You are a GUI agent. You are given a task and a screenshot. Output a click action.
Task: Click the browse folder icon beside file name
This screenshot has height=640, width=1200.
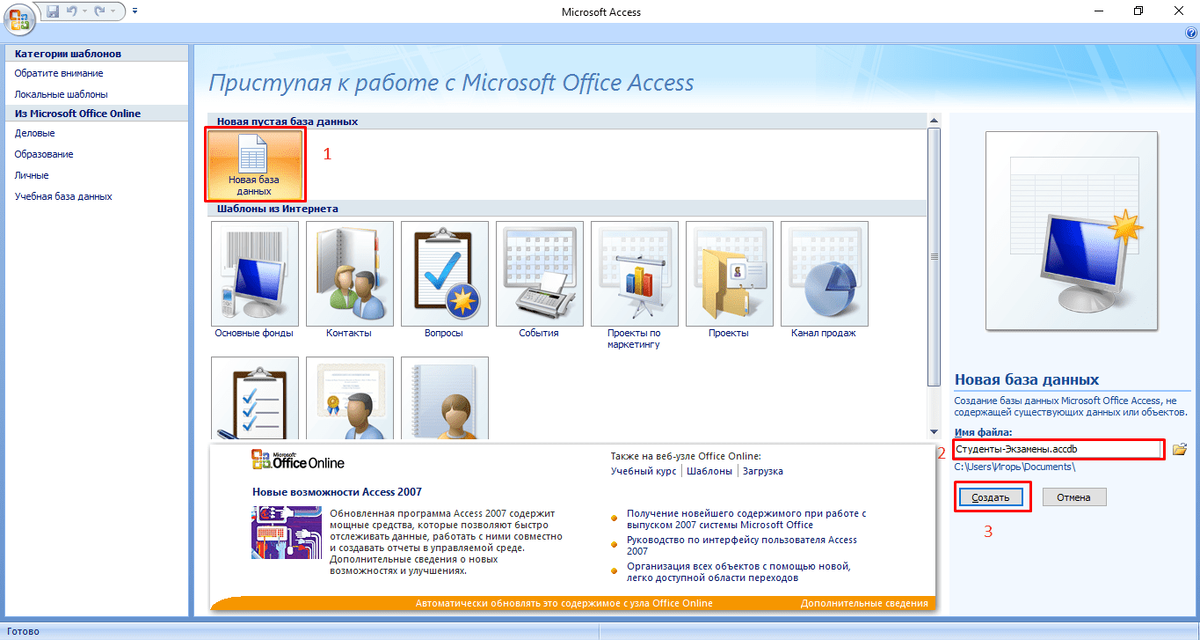(x=1179, y=449)
